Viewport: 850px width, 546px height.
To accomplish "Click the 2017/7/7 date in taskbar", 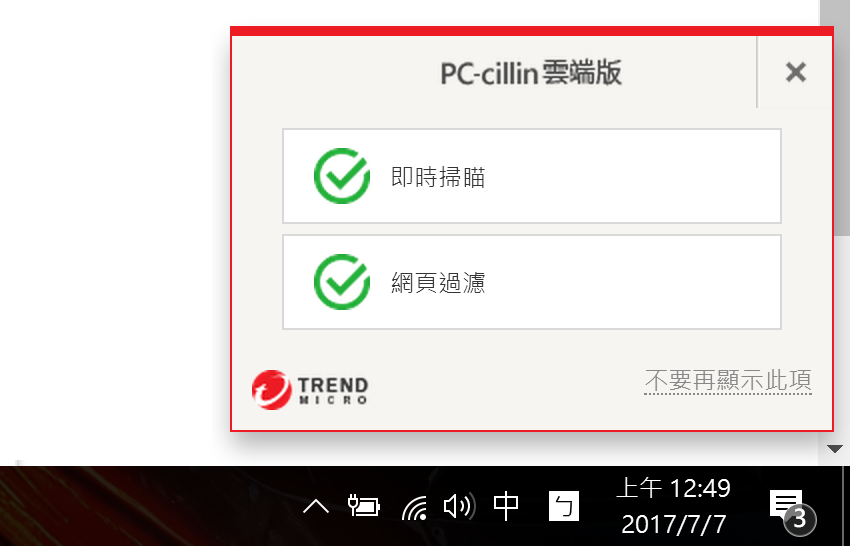I will (x=674, y=524).
